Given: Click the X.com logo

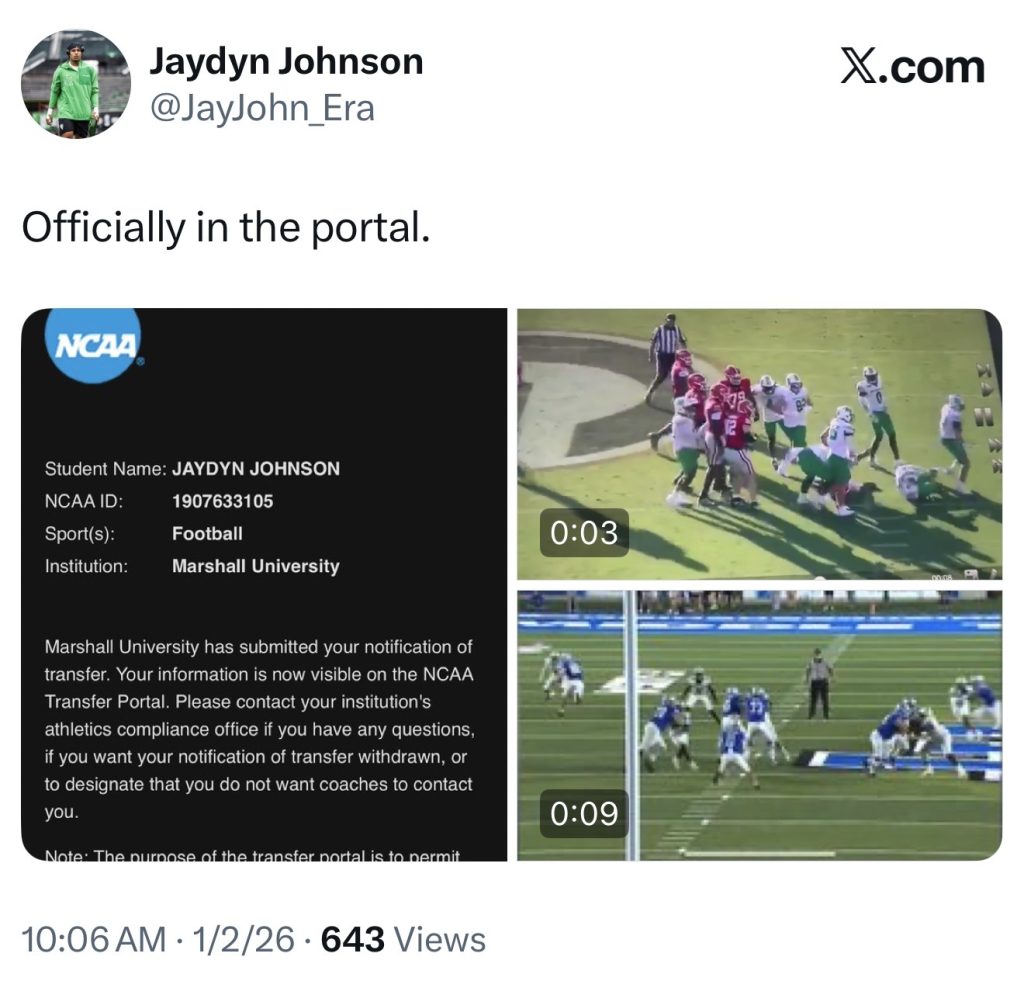Looking at the screenshot, I should pos(912,67).
